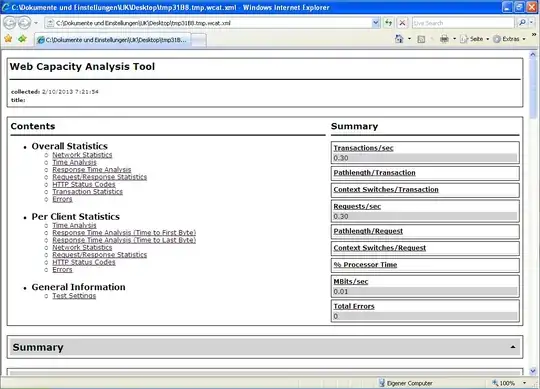Click the Pathlength/Transaction summary link
This screenshot has width=540, height=389.
click(x=374, y=173)
